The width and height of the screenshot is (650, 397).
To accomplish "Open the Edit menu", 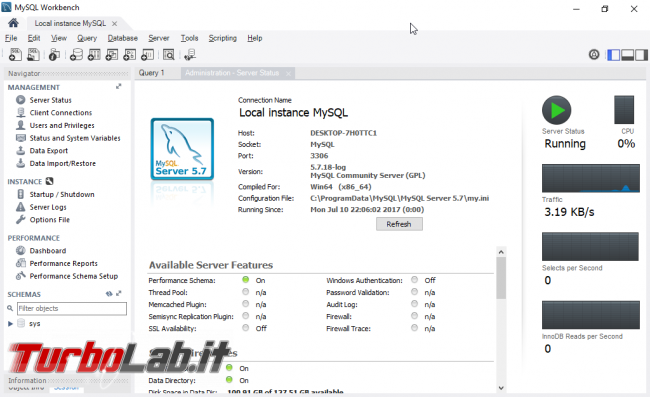I will pos(34,38).
